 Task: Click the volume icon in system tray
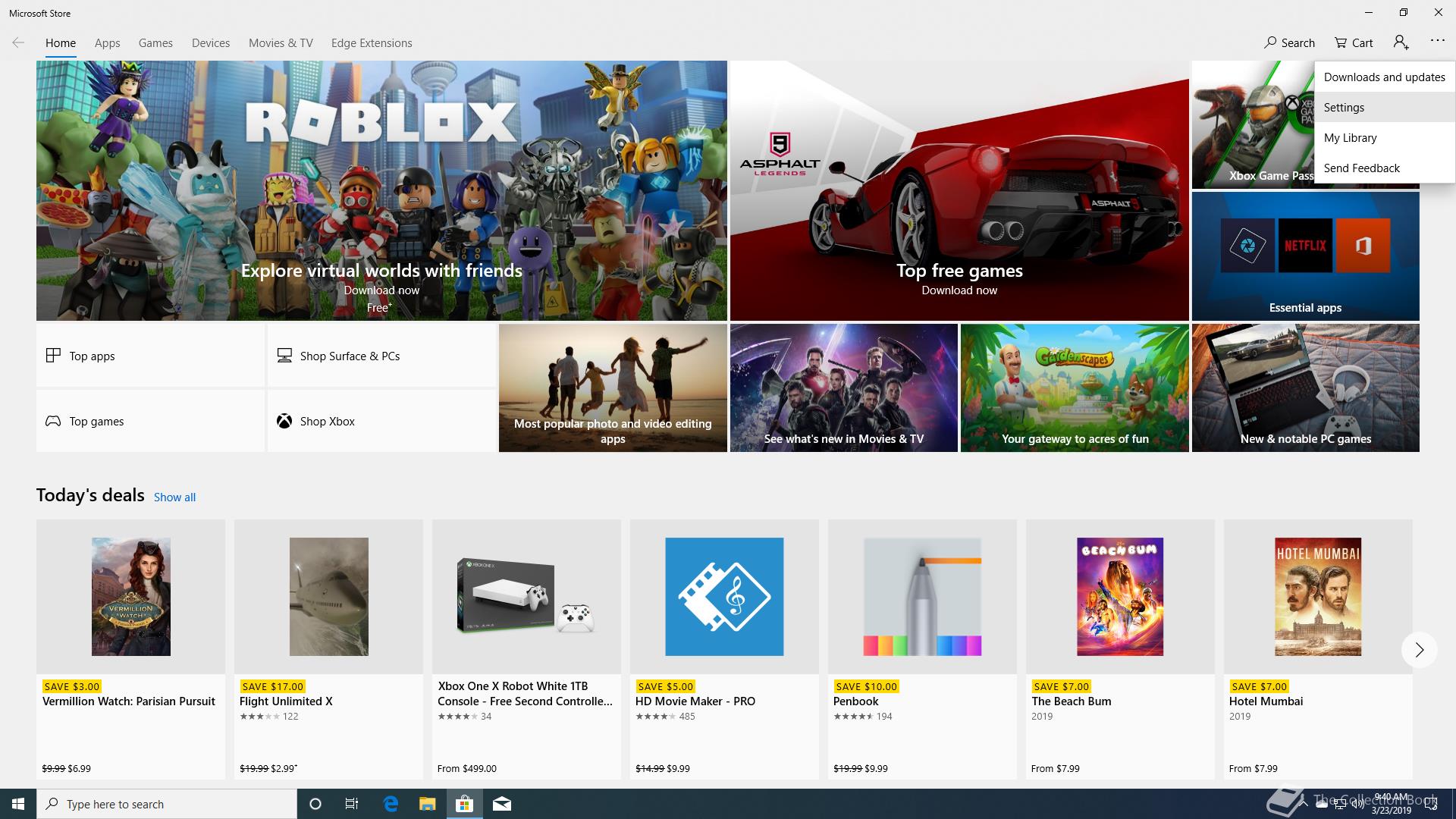[x=1357, y=804]
